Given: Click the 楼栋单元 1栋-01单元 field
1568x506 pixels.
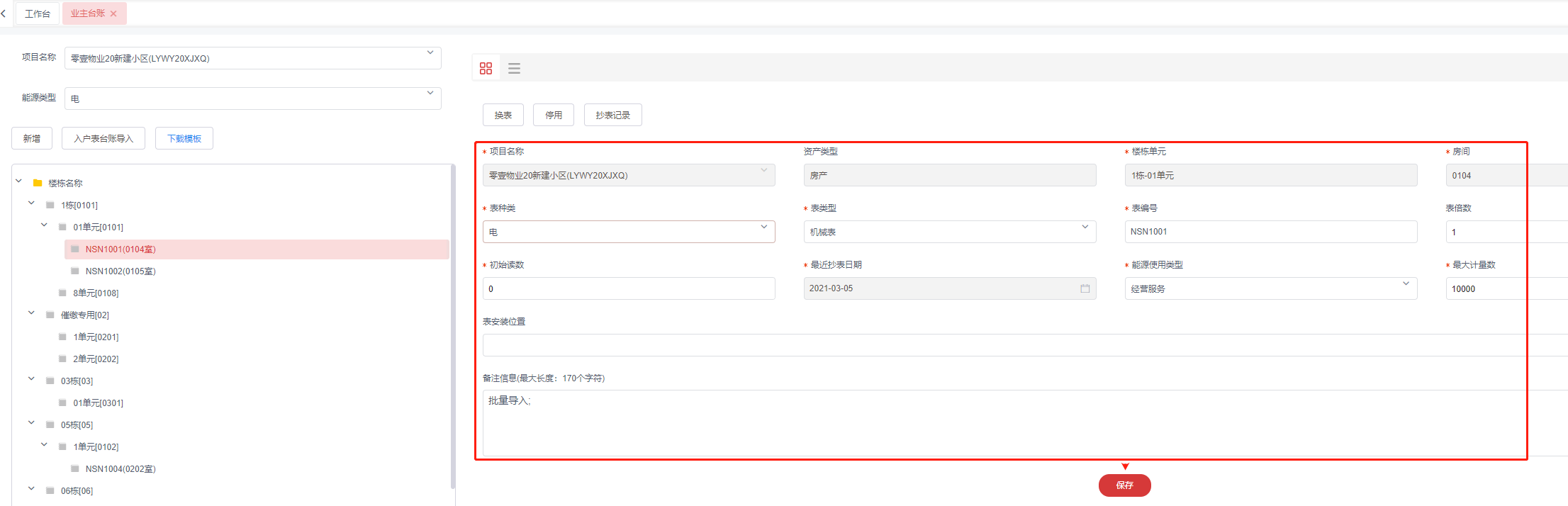Looking at the screenshot, I should click(1271, 175).
